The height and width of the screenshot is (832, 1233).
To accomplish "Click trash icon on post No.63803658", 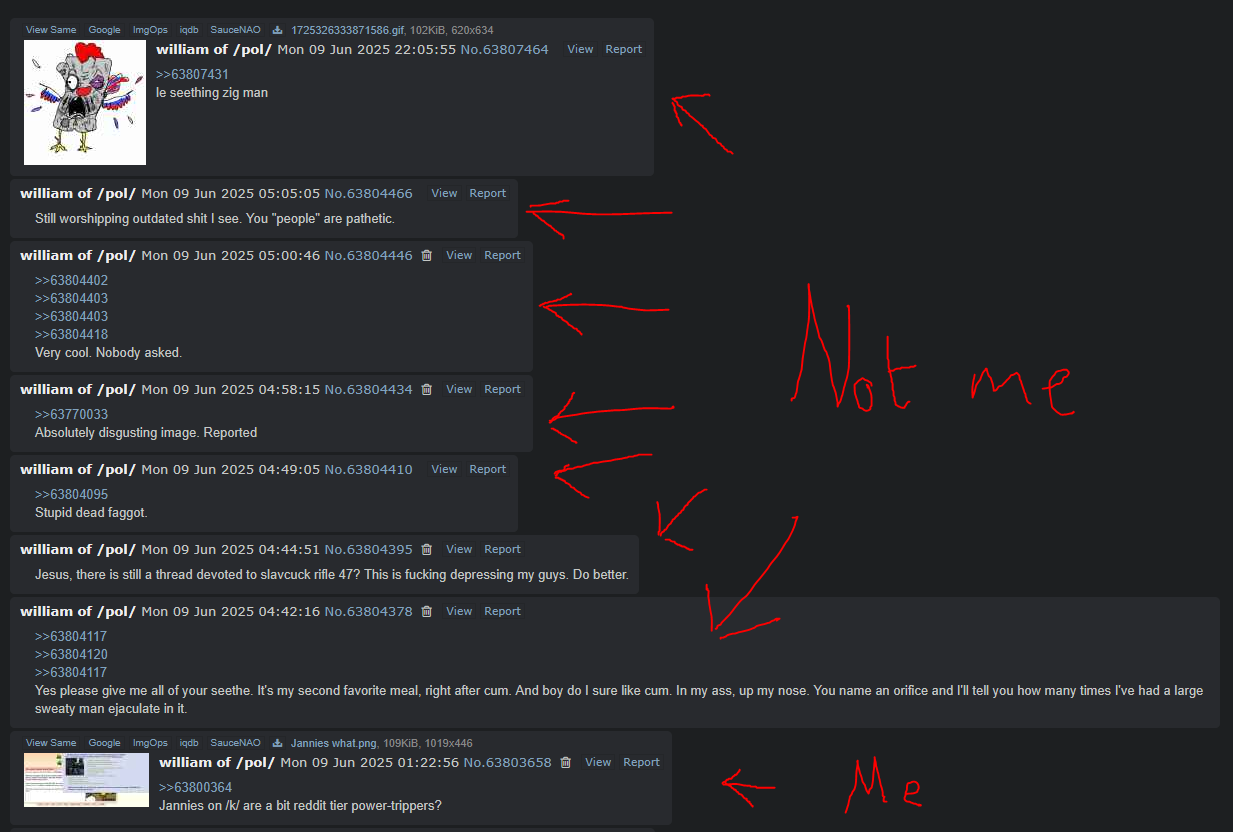I will [x=566, y=763].
